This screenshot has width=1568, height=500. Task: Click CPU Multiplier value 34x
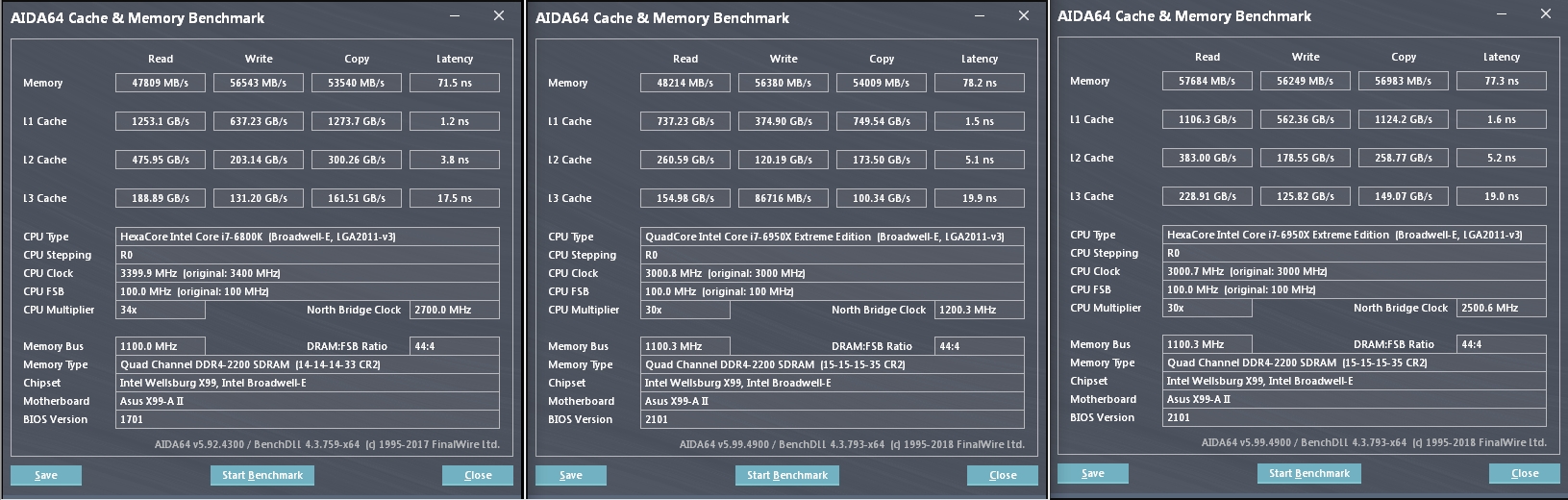click(161, 310)
